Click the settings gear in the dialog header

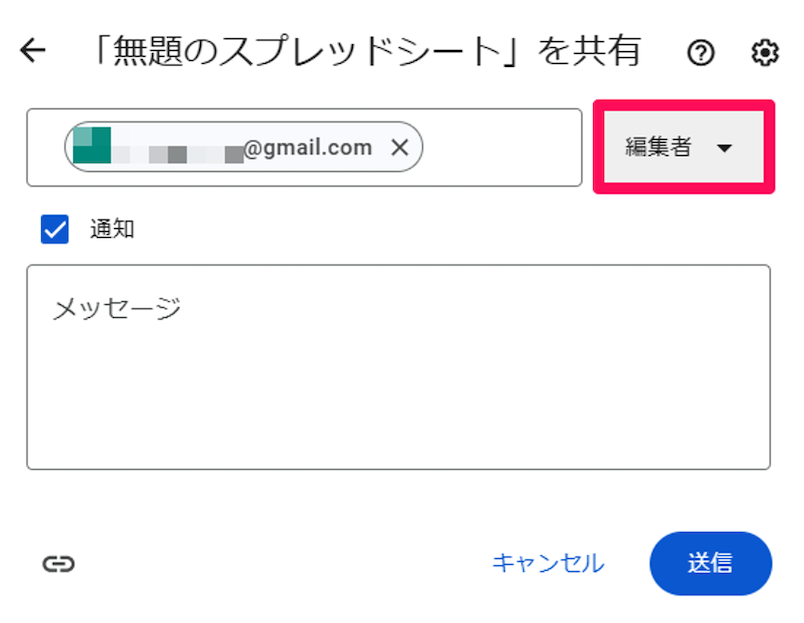click(x=763, y=53)
